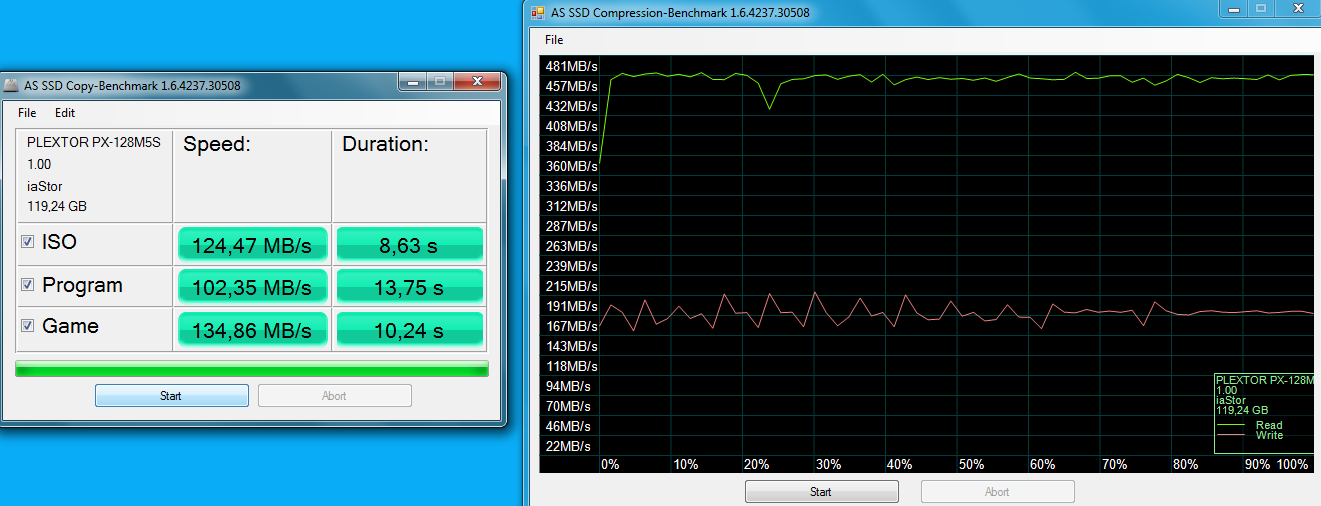This screenshot has width=1321, height=506.
Task: Click the AS SSD Copy-Benchmark title bar icon
Action: 11,85
